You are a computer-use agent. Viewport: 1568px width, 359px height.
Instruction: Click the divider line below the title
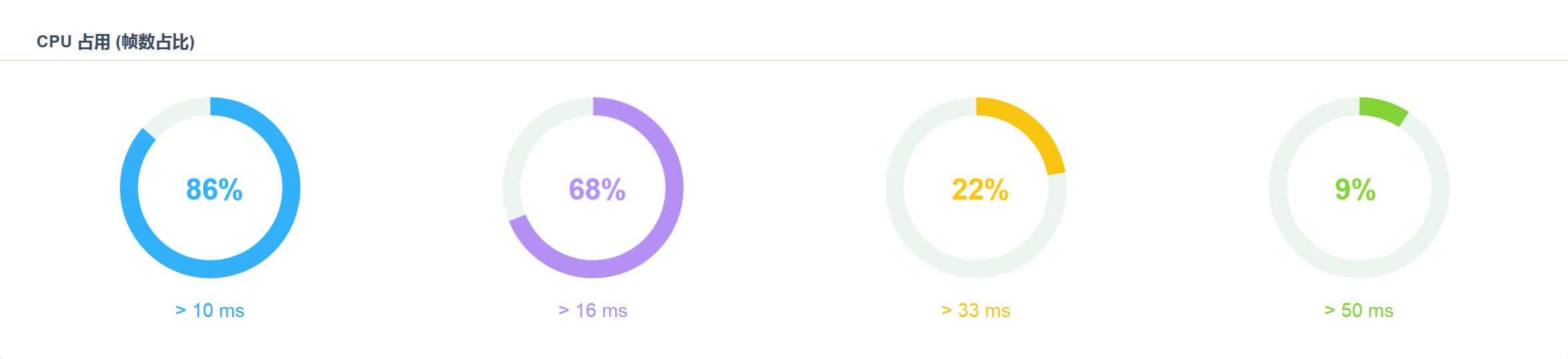click(x=784, y=61)
